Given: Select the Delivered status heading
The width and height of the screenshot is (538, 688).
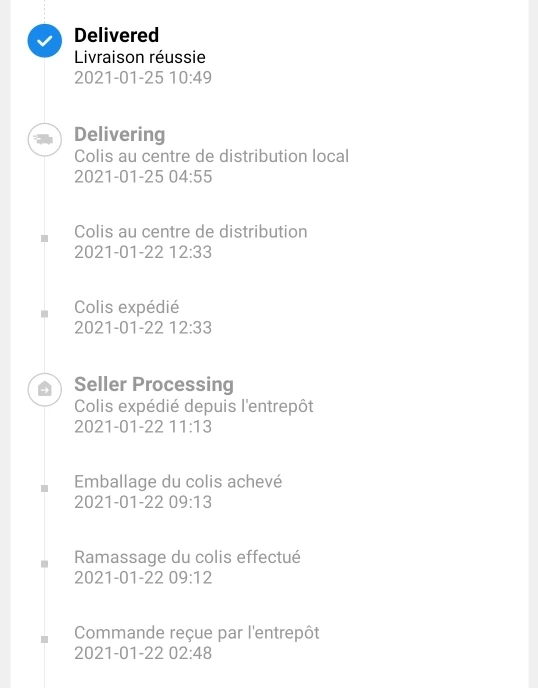Looking at the screenshot, I should click(116, 35).
